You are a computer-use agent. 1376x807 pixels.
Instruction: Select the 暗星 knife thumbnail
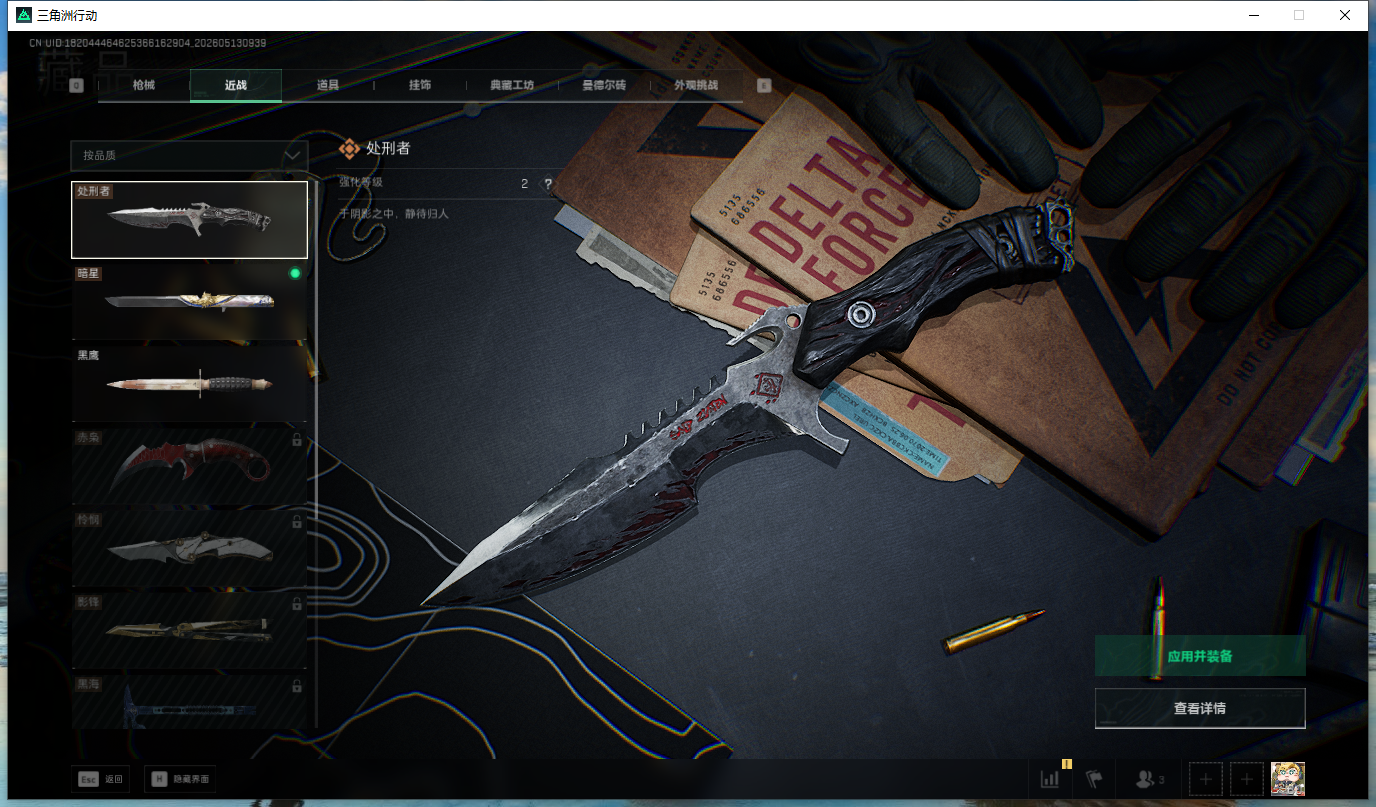(x=189, y=301)
